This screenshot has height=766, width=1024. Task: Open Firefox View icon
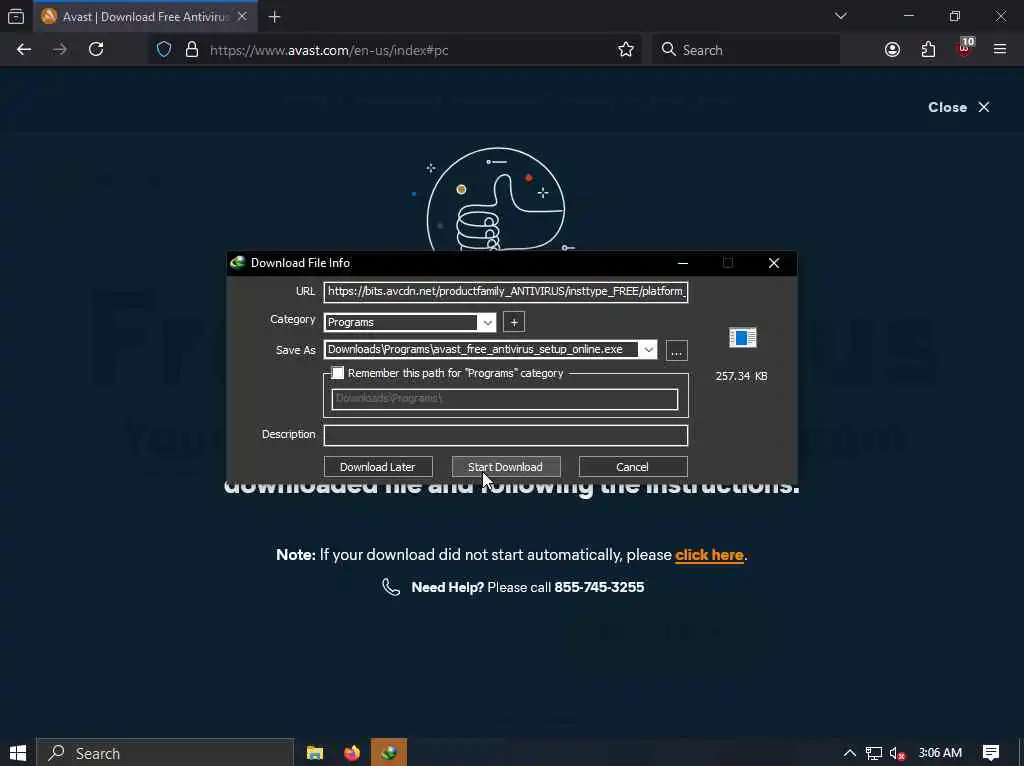[x=16, y=16]
